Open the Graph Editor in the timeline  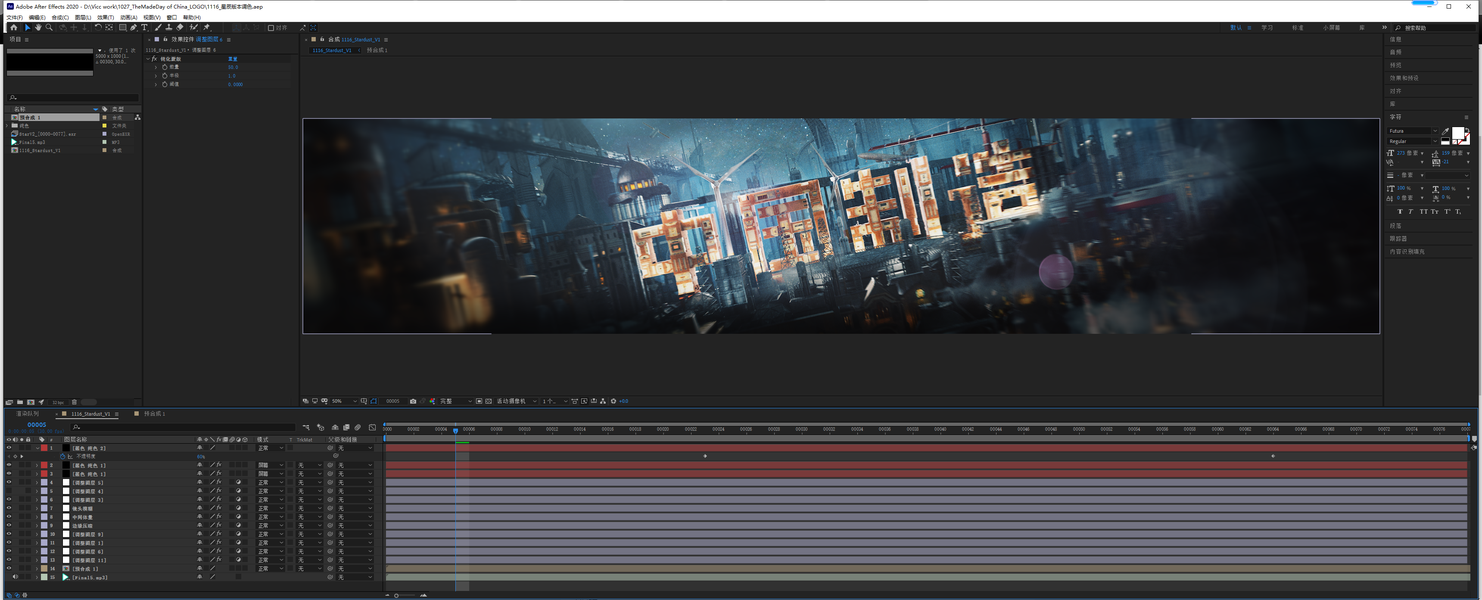(x=372, y=427)
